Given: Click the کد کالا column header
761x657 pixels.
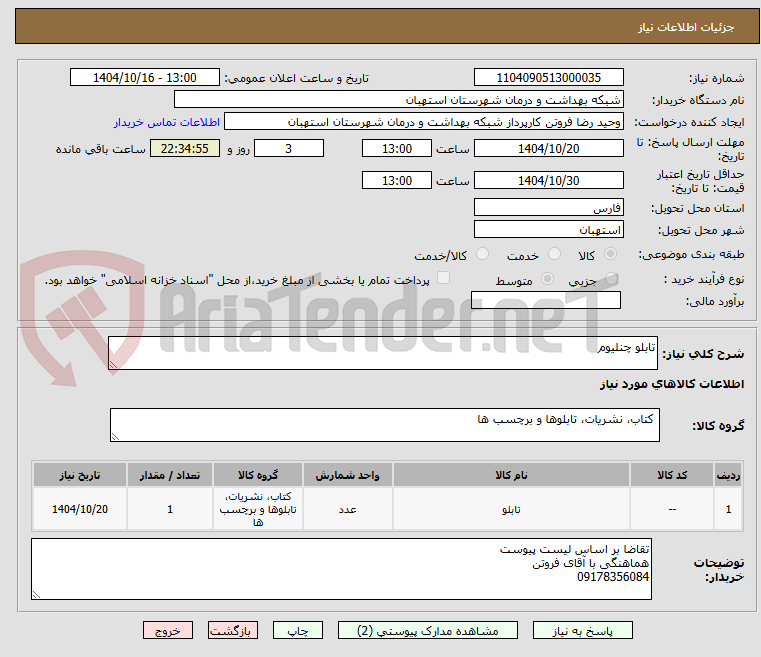Looking at the screenshot, I should pos(672,475).
